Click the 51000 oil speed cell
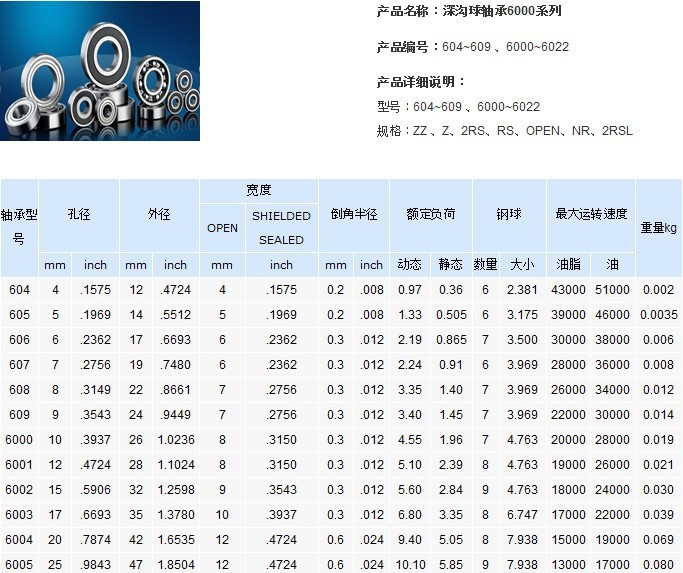The width and height of the screenshot is (683, 573). [x=612, y=290]
